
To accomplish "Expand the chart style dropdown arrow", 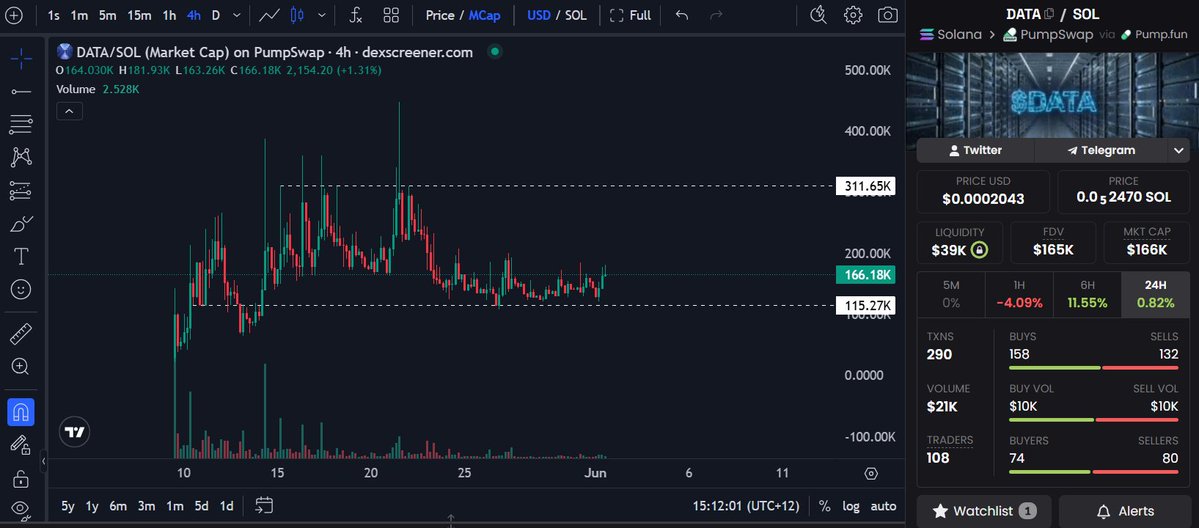I will 322,15.
